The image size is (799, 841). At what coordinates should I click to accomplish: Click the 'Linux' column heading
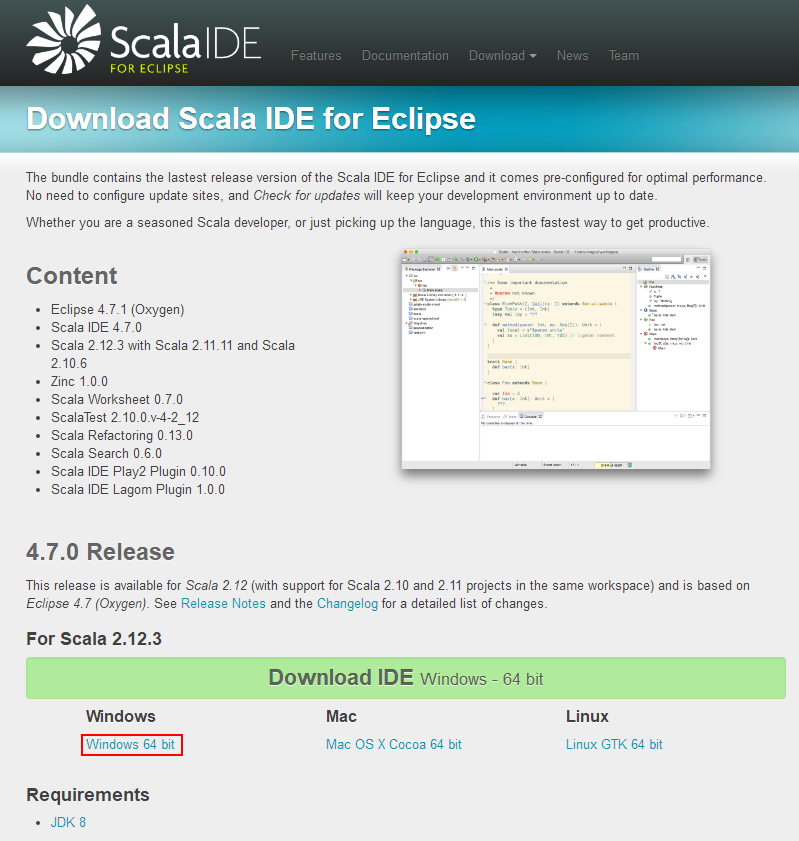tap(587, 716)
